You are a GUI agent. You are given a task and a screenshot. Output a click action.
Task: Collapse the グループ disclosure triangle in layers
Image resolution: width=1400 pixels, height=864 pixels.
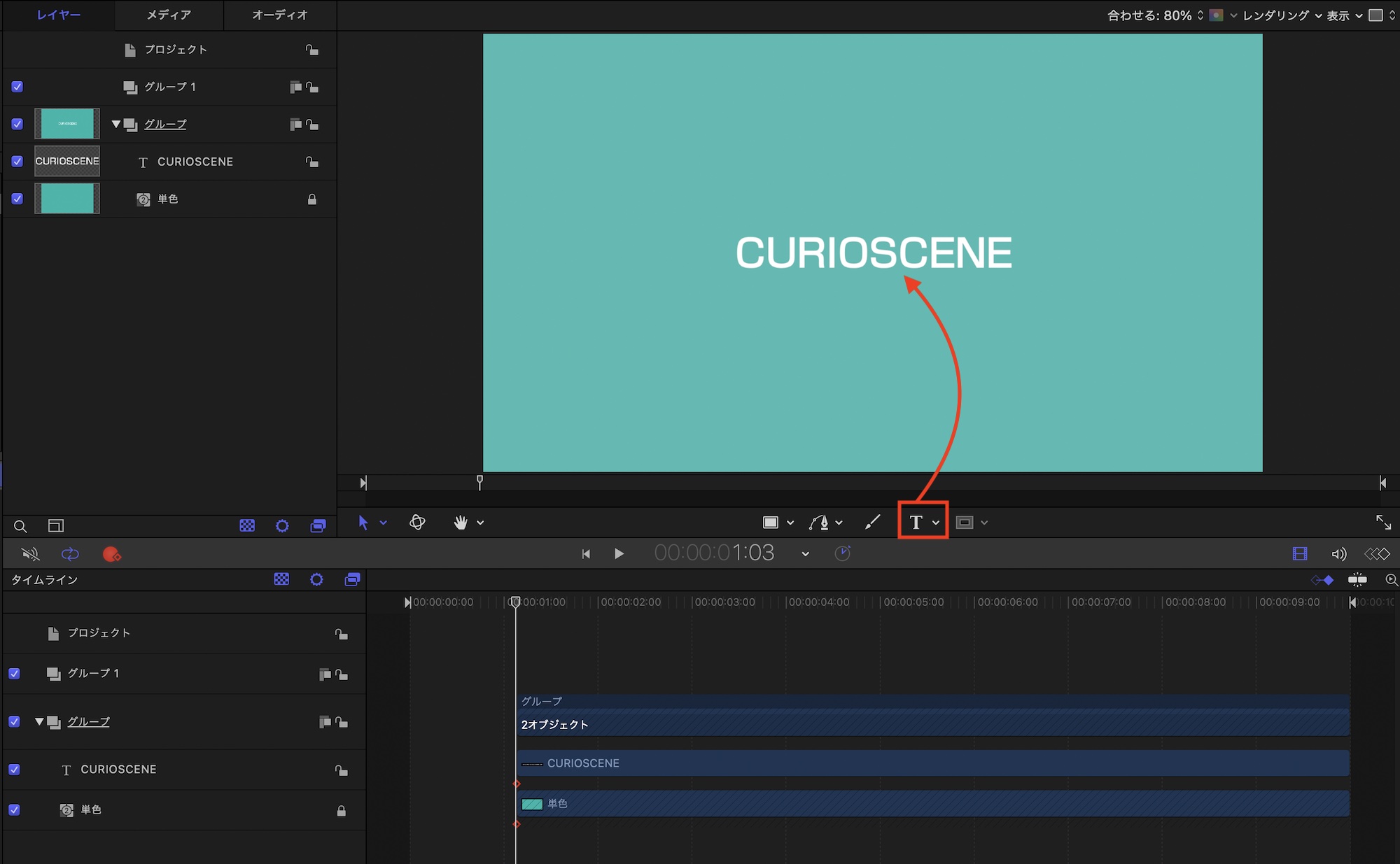coord(116,125)
